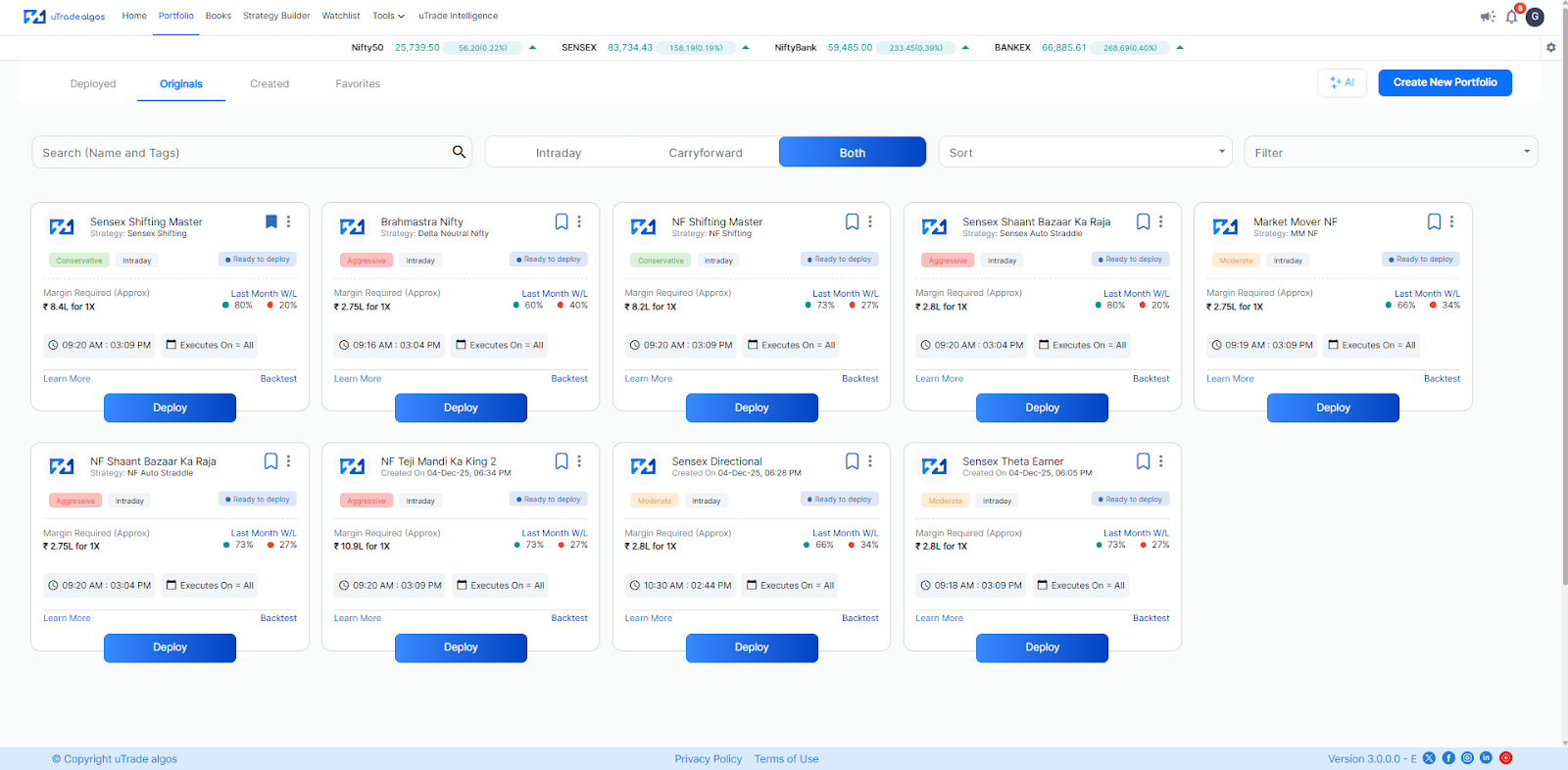Deploy the Brahmastra Nifty portfolio
Screen dimensions: 1568x770
click(x=461, y=408)
